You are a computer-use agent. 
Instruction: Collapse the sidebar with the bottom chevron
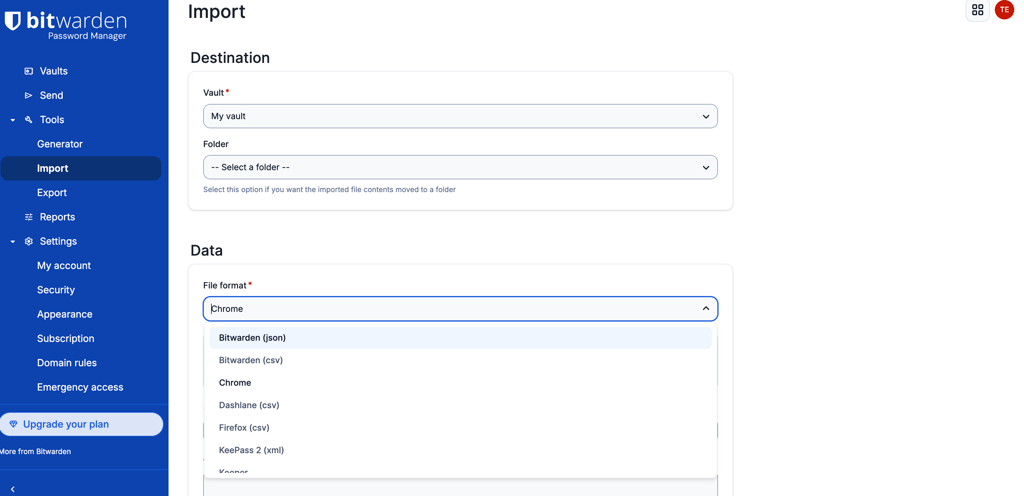click(x=13, y=489)
